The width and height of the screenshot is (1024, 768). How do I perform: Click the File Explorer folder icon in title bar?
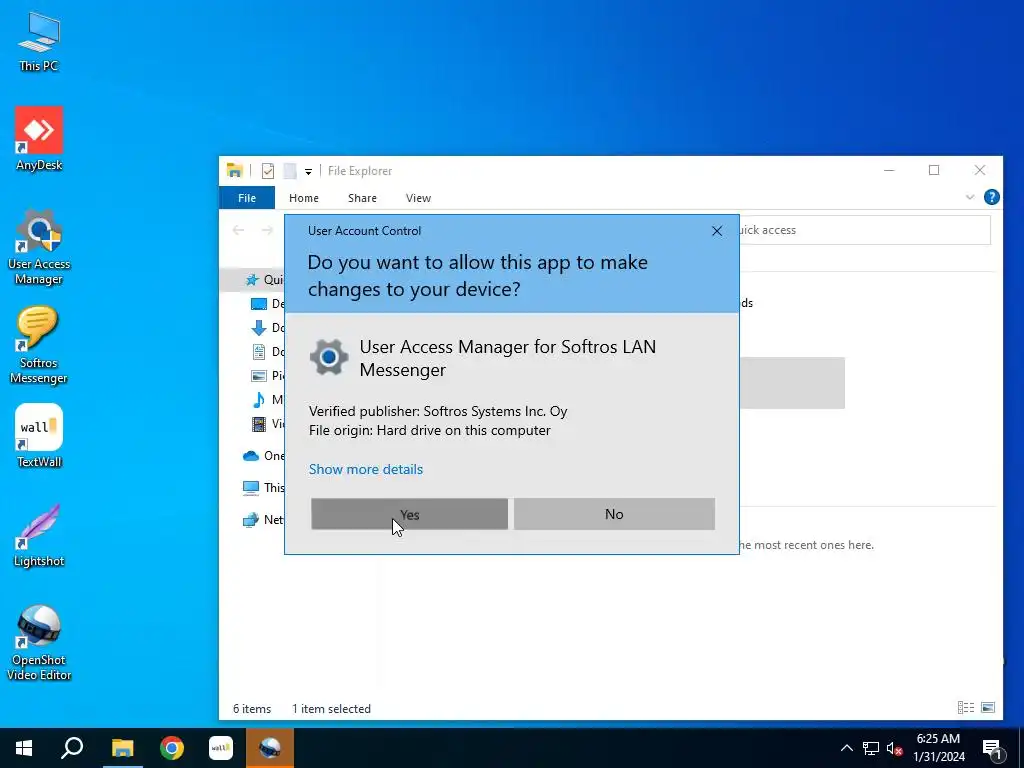point(234,170)
